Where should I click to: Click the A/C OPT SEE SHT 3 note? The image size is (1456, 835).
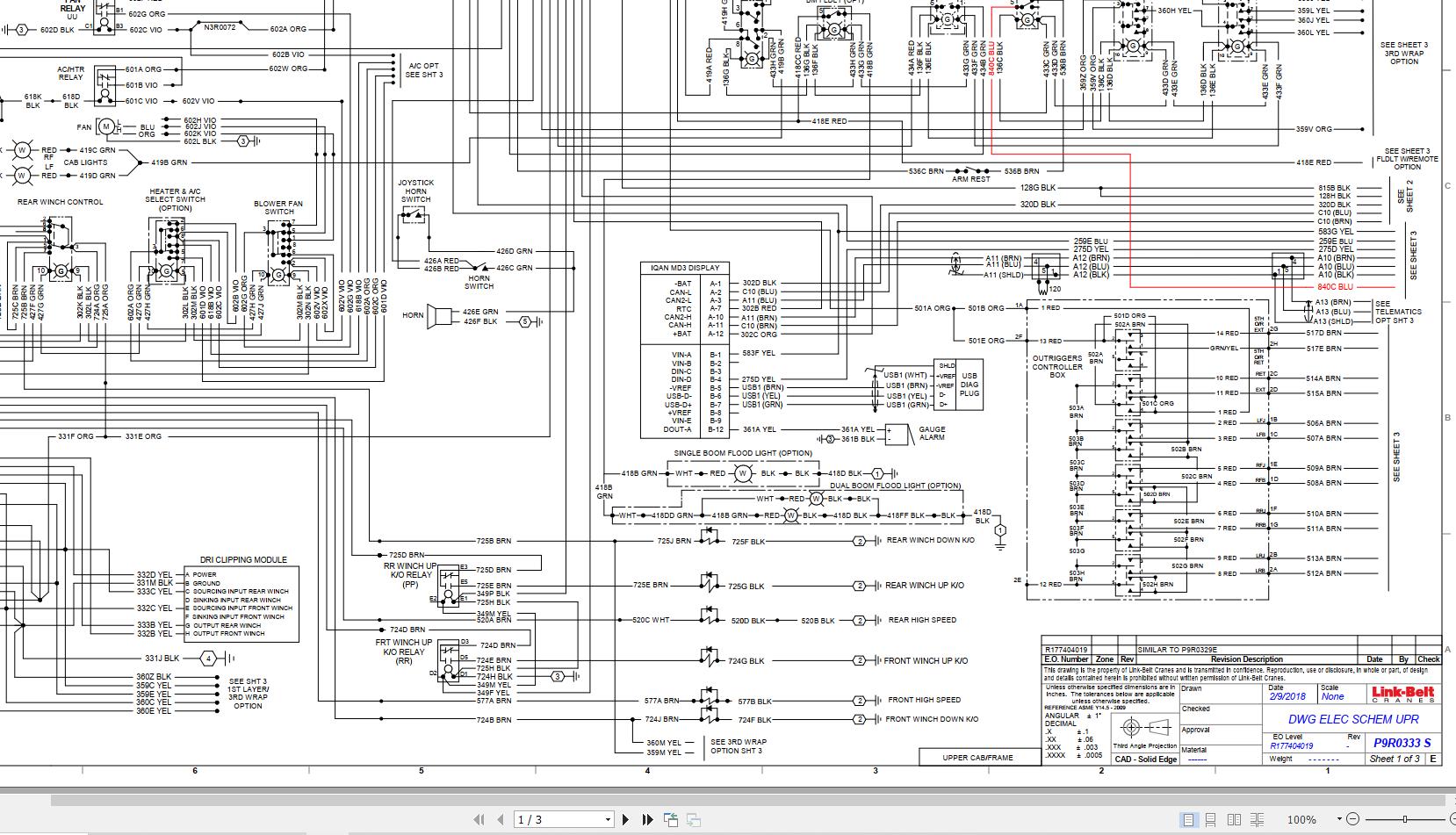pyautogui.click(x=424, y=70)
